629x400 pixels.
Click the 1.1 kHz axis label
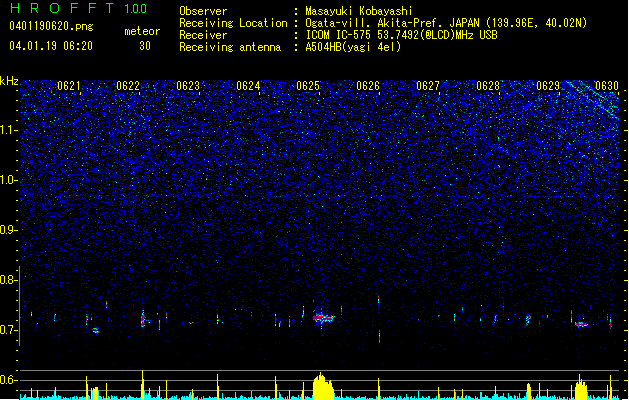coord(8,130)
